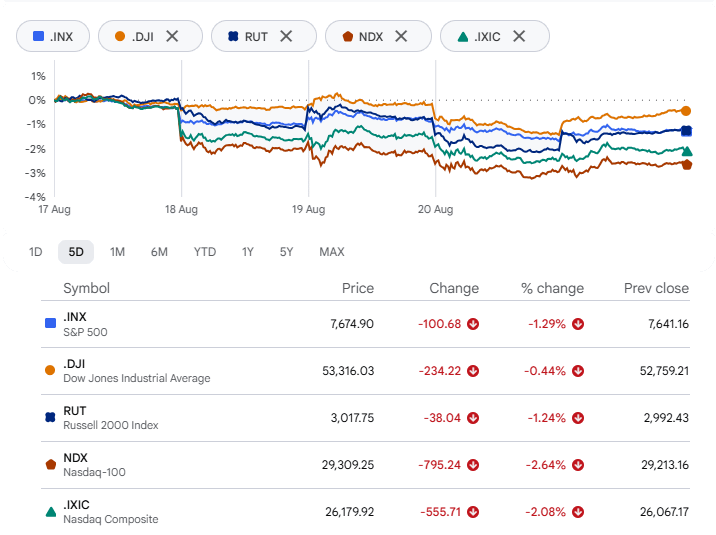Open the NDX Nasdaq-100 row
This screenshot has width=716, height=535.
365,465
